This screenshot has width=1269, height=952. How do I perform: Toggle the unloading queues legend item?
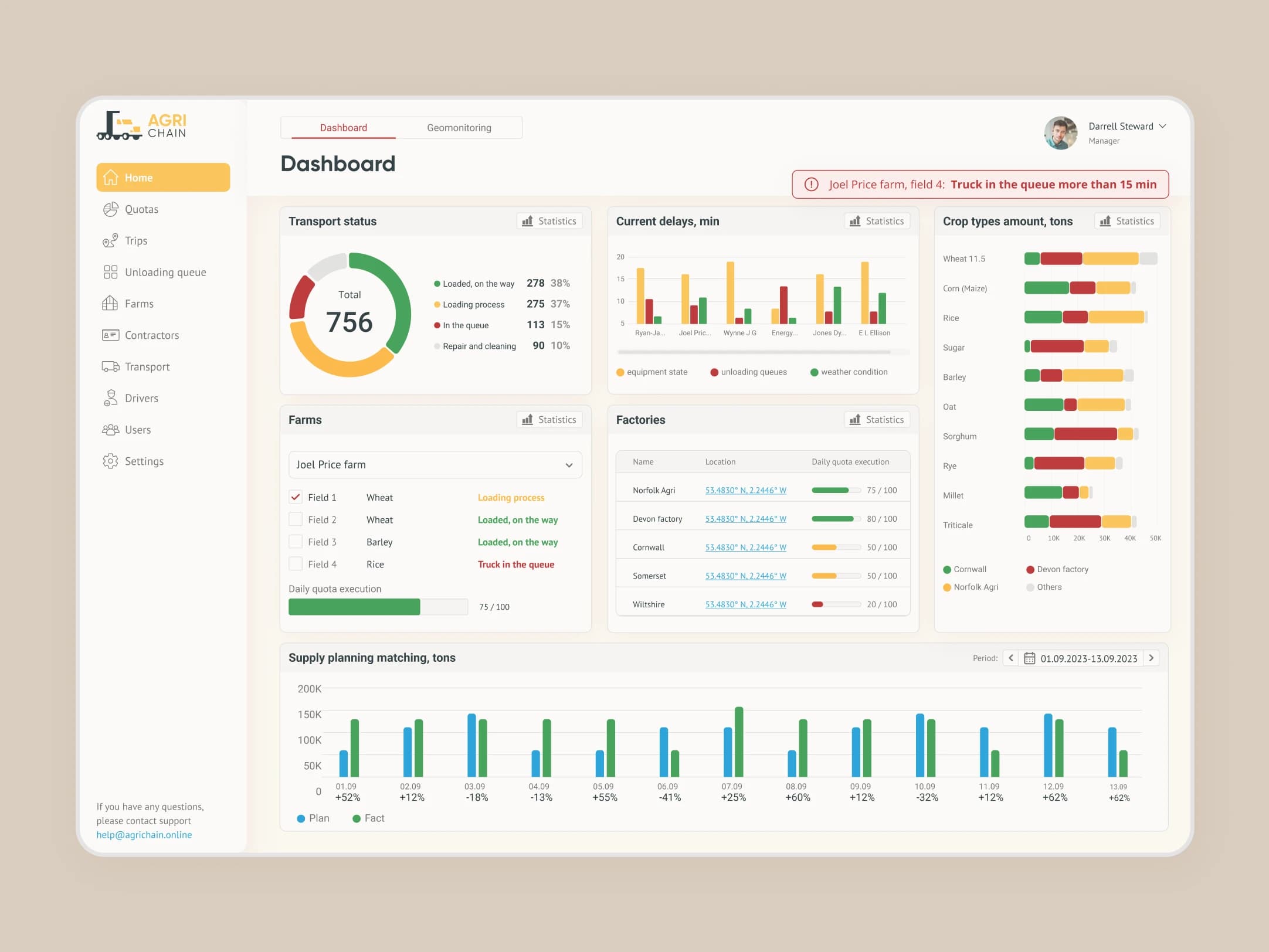(749, 372)
